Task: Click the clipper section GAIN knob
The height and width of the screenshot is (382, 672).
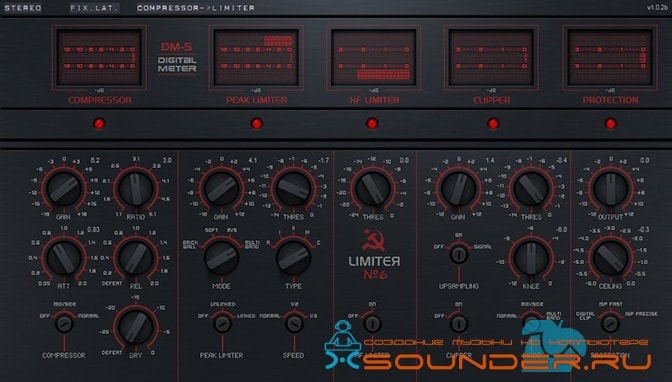Action: [x=459, y=189]
